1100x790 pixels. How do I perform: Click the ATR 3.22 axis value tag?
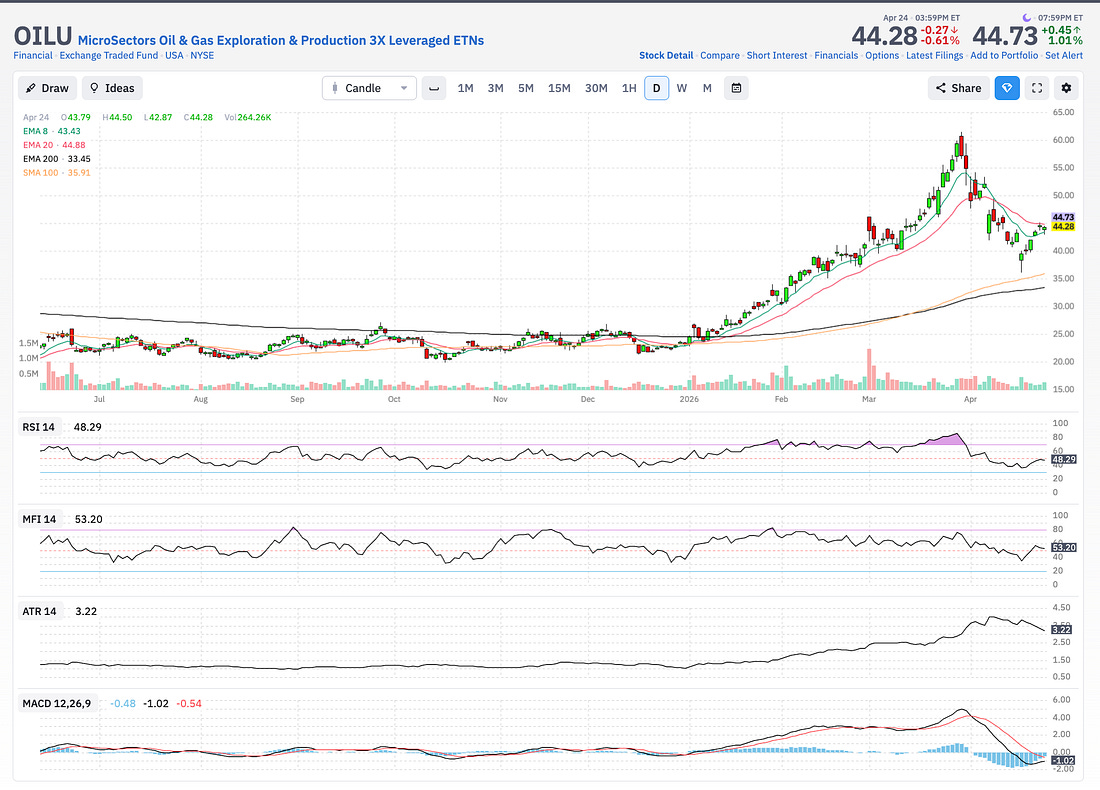pyautogui.click(x=1061, y=629)
